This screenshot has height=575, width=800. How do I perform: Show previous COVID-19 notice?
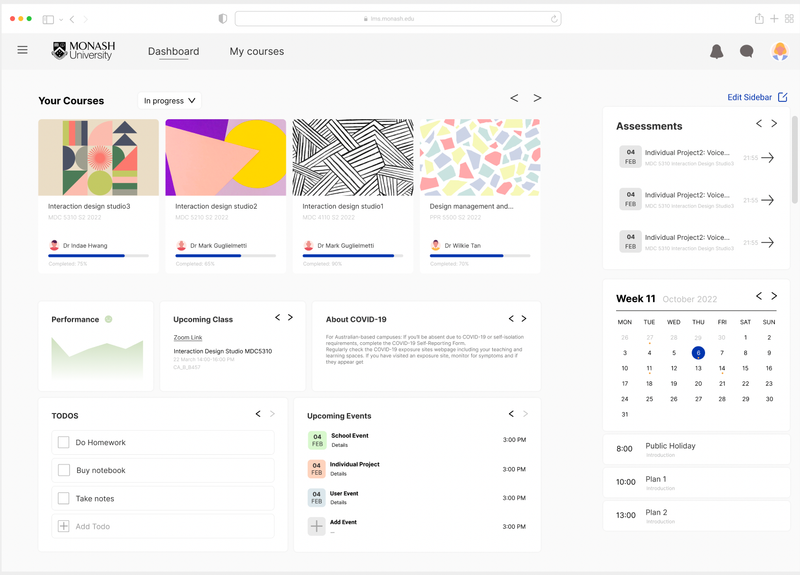tap(511, 318)
